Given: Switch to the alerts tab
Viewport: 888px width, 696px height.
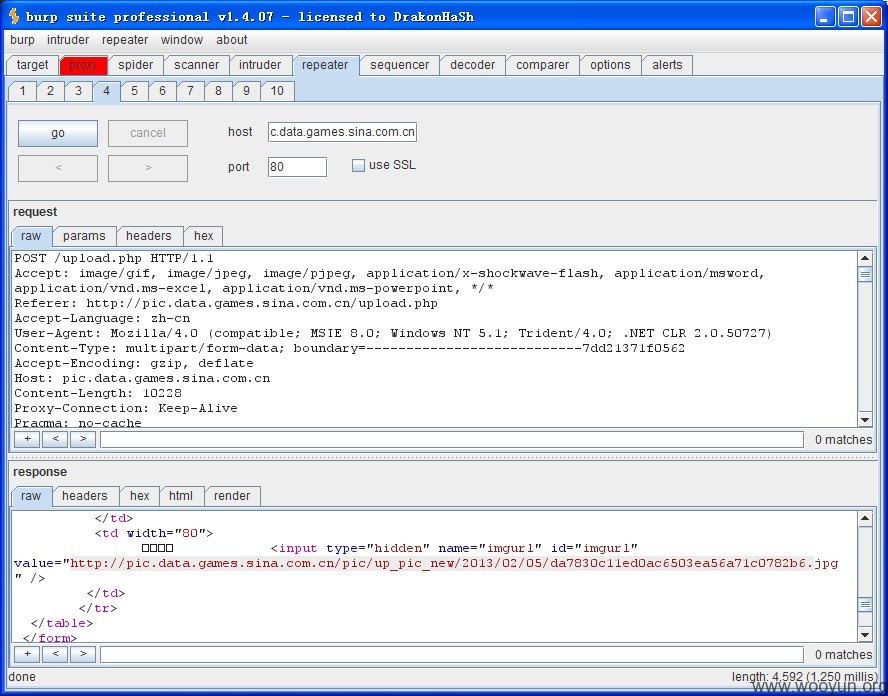Looking at the screenshot, I should 667,65.
